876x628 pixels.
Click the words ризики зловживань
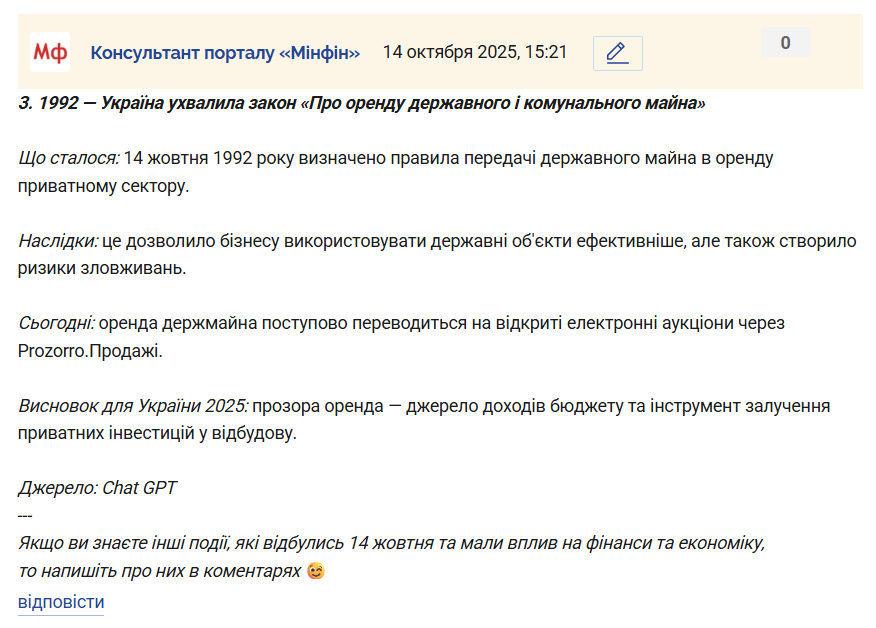[102, 268]
